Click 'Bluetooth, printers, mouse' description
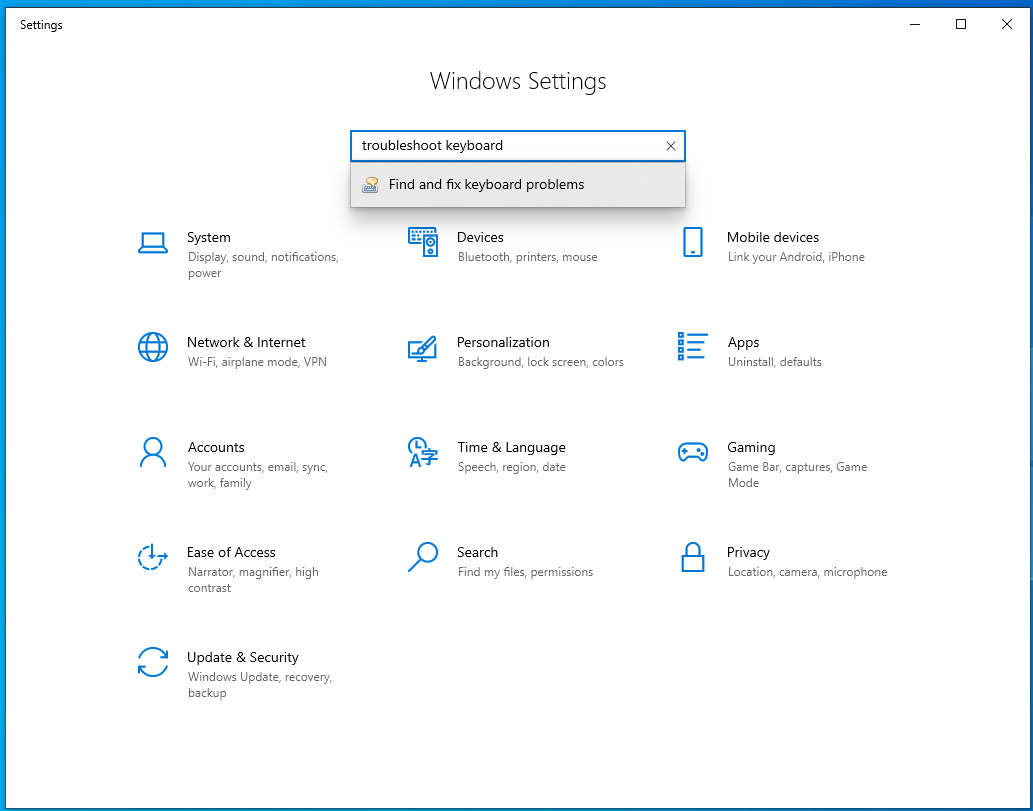1033x811 pixels. point(528,257)
